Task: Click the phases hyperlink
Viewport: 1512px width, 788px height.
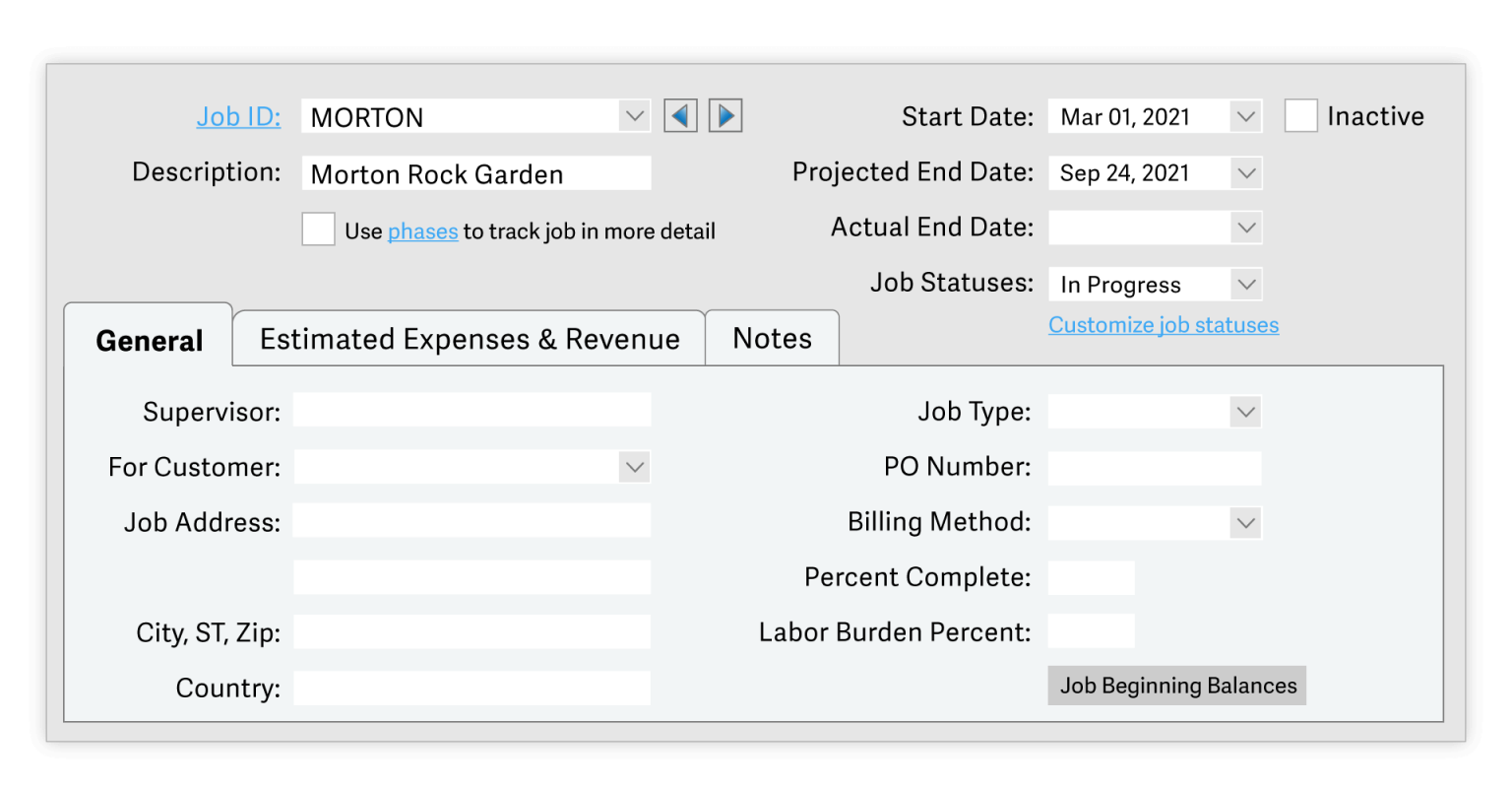Action: tap(422, 230)
